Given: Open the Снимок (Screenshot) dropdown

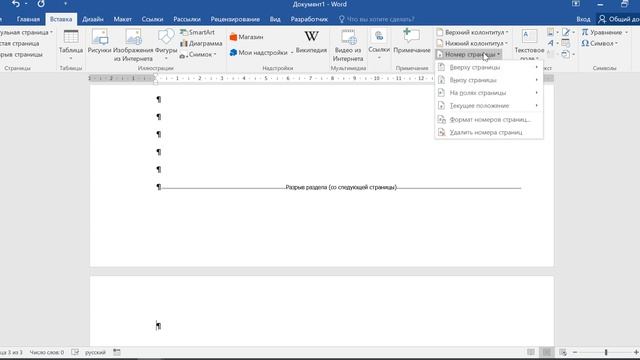Looking at the screenshot, I should point(198,54).
